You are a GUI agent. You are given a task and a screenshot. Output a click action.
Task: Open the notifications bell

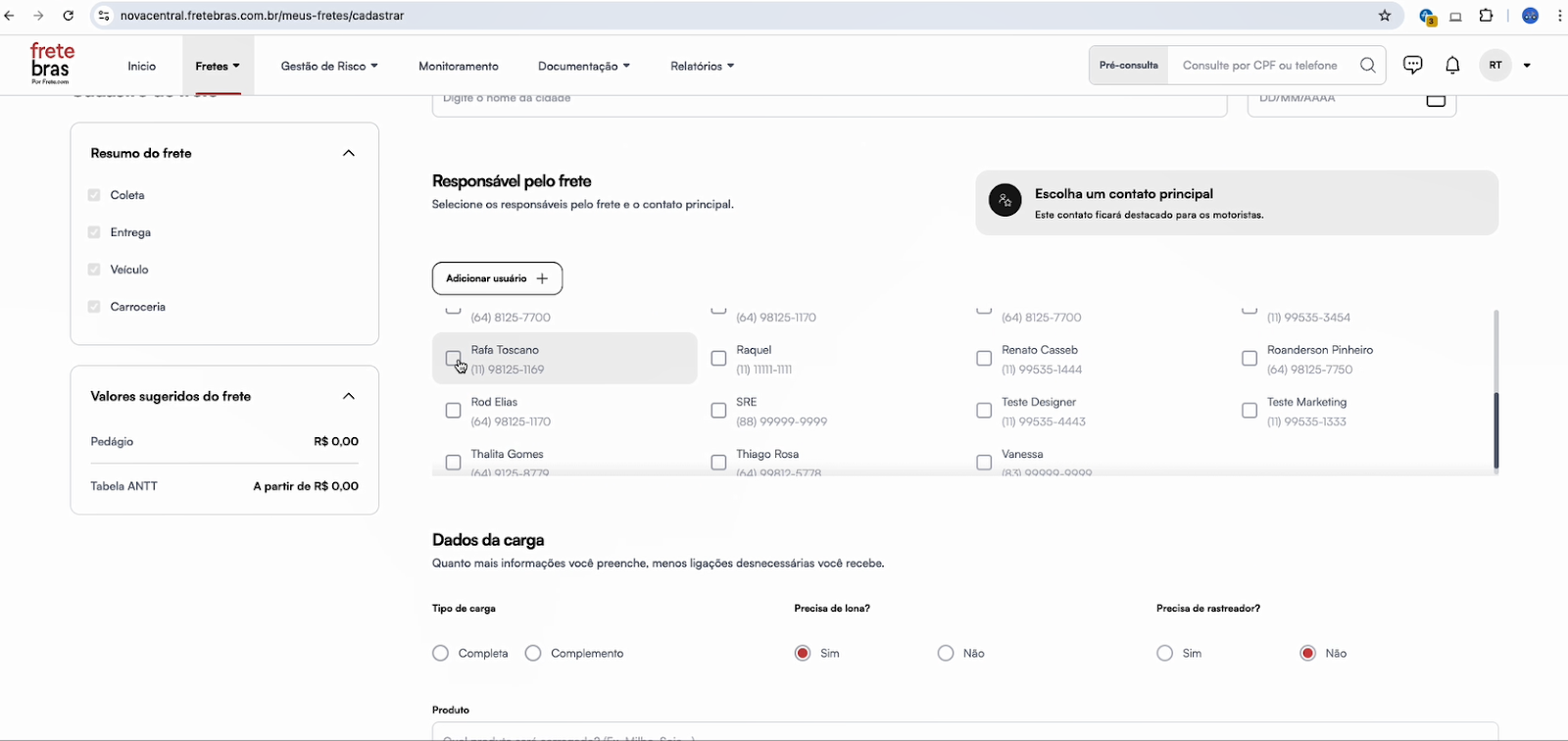pyautogui.click(x=1452, y=65)
